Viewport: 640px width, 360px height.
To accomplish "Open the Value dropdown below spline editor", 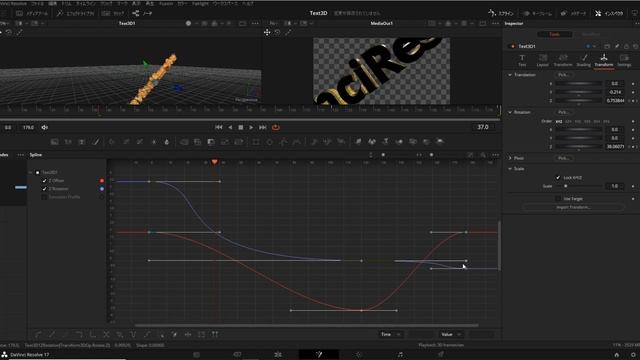I will pyautogui.click(x=451, y=334).
